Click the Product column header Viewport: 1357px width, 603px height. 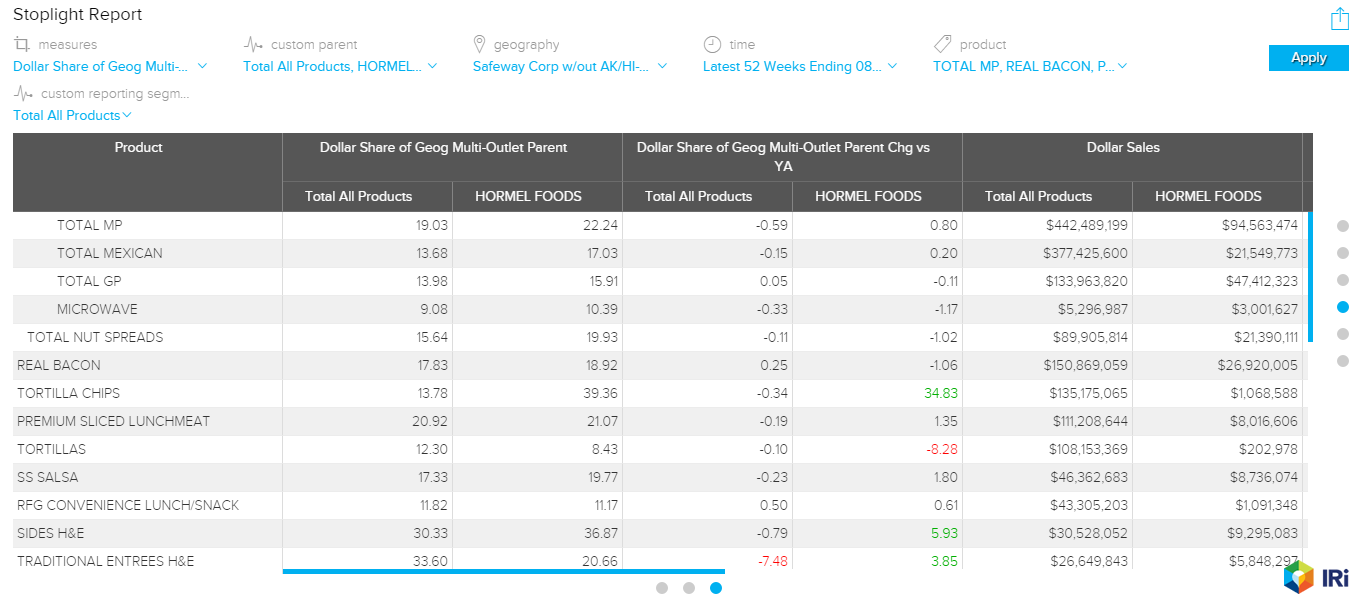[x=138, y=148]
